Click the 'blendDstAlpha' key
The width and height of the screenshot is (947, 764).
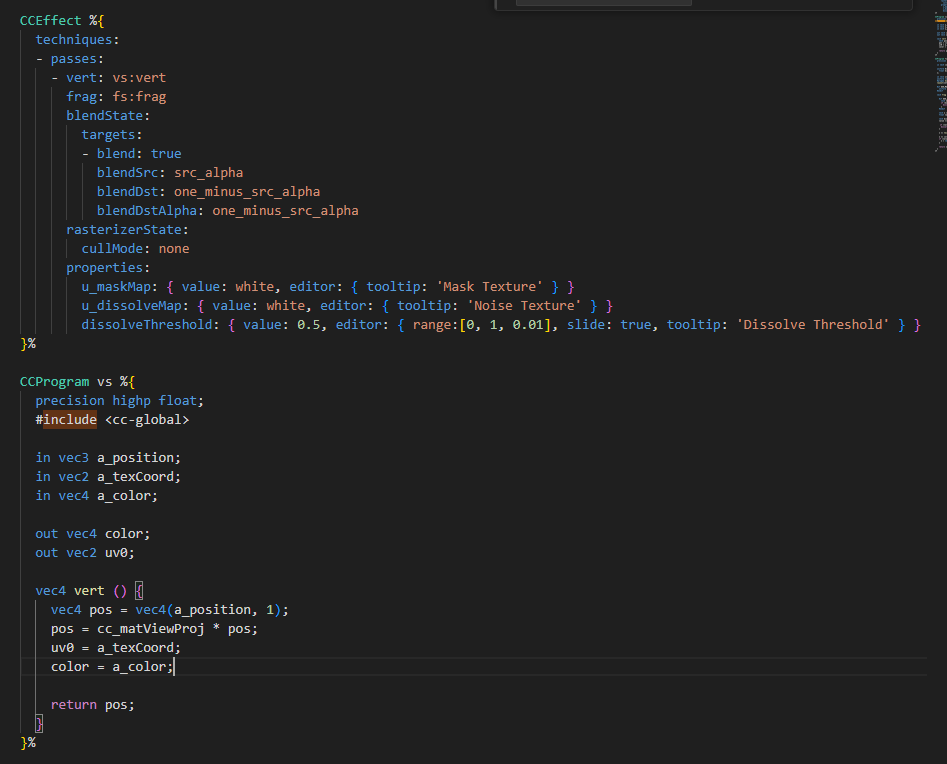[x=147, y=211]
